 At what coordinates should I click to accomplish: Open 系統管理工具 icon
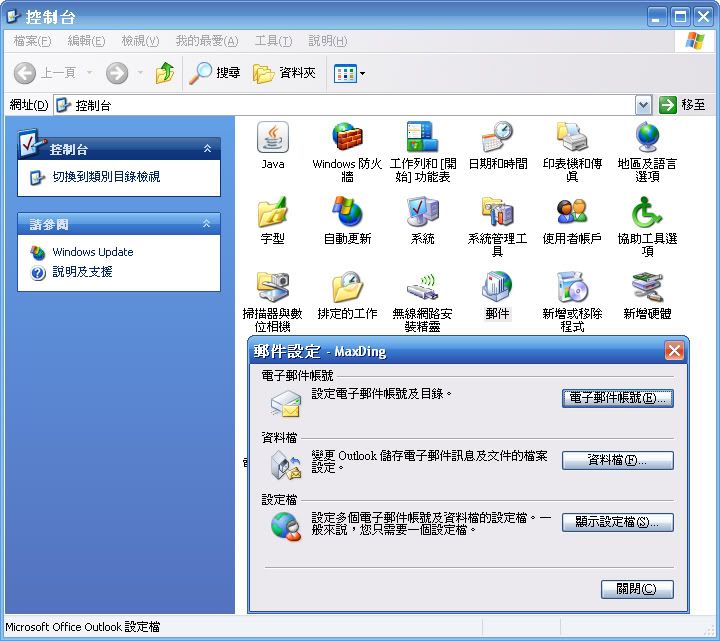(x=497, y=212)
